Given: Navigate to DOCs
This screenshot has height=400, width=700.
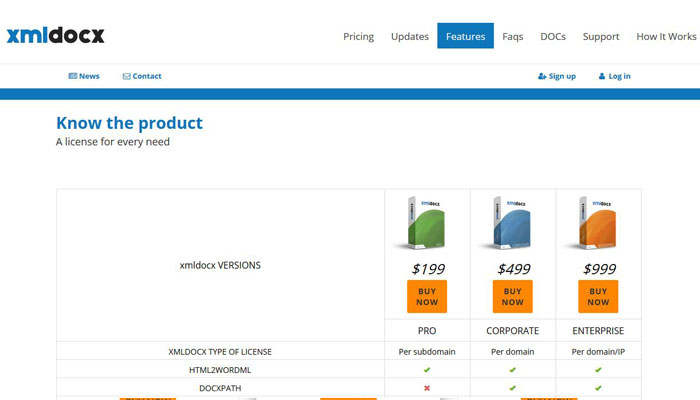Looking at the screenshot, I should click(553, 37).
